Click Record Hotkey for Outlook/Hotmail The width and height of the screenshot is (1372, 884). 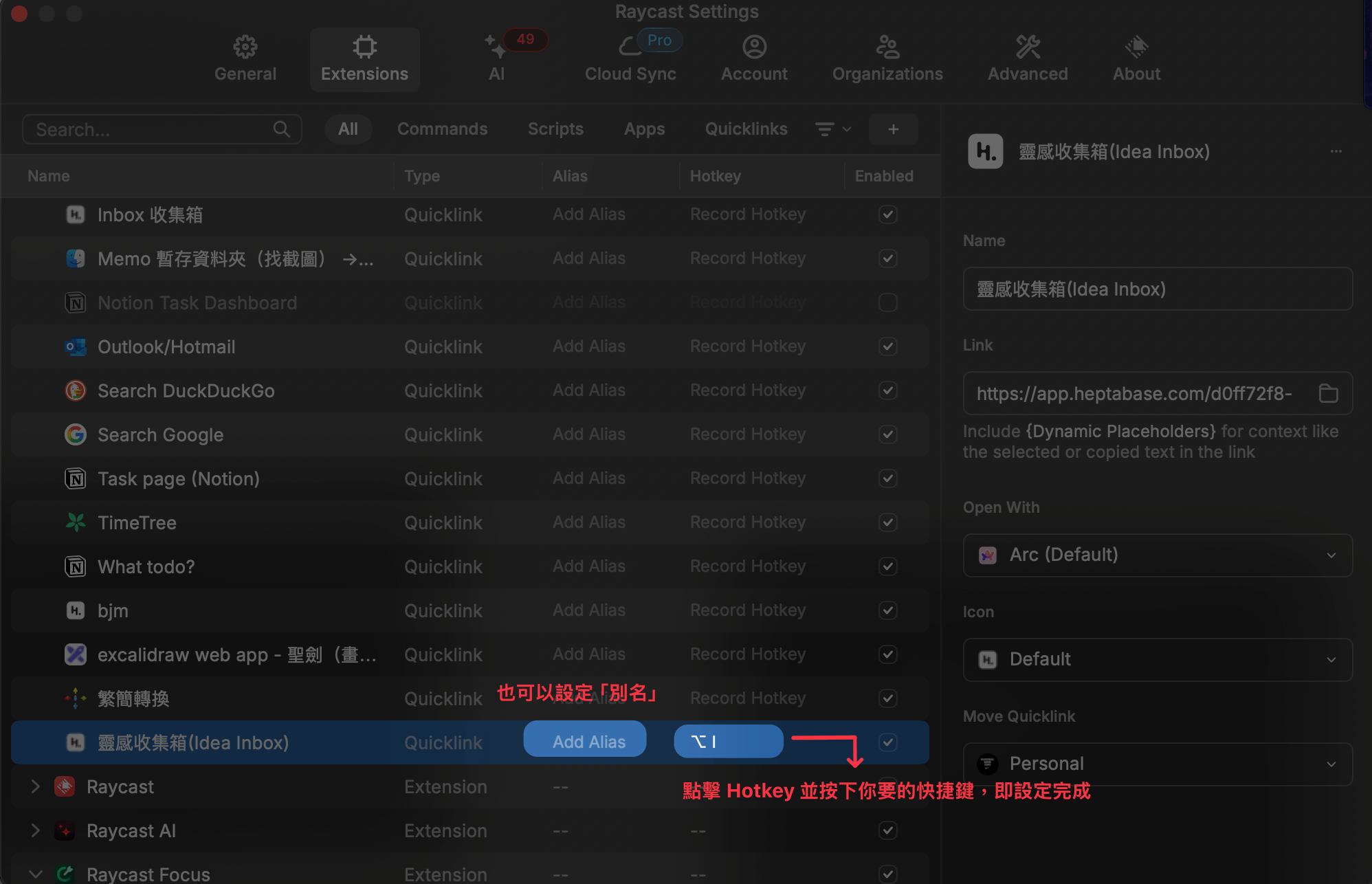pyautogui.click(x=748, y=346)
